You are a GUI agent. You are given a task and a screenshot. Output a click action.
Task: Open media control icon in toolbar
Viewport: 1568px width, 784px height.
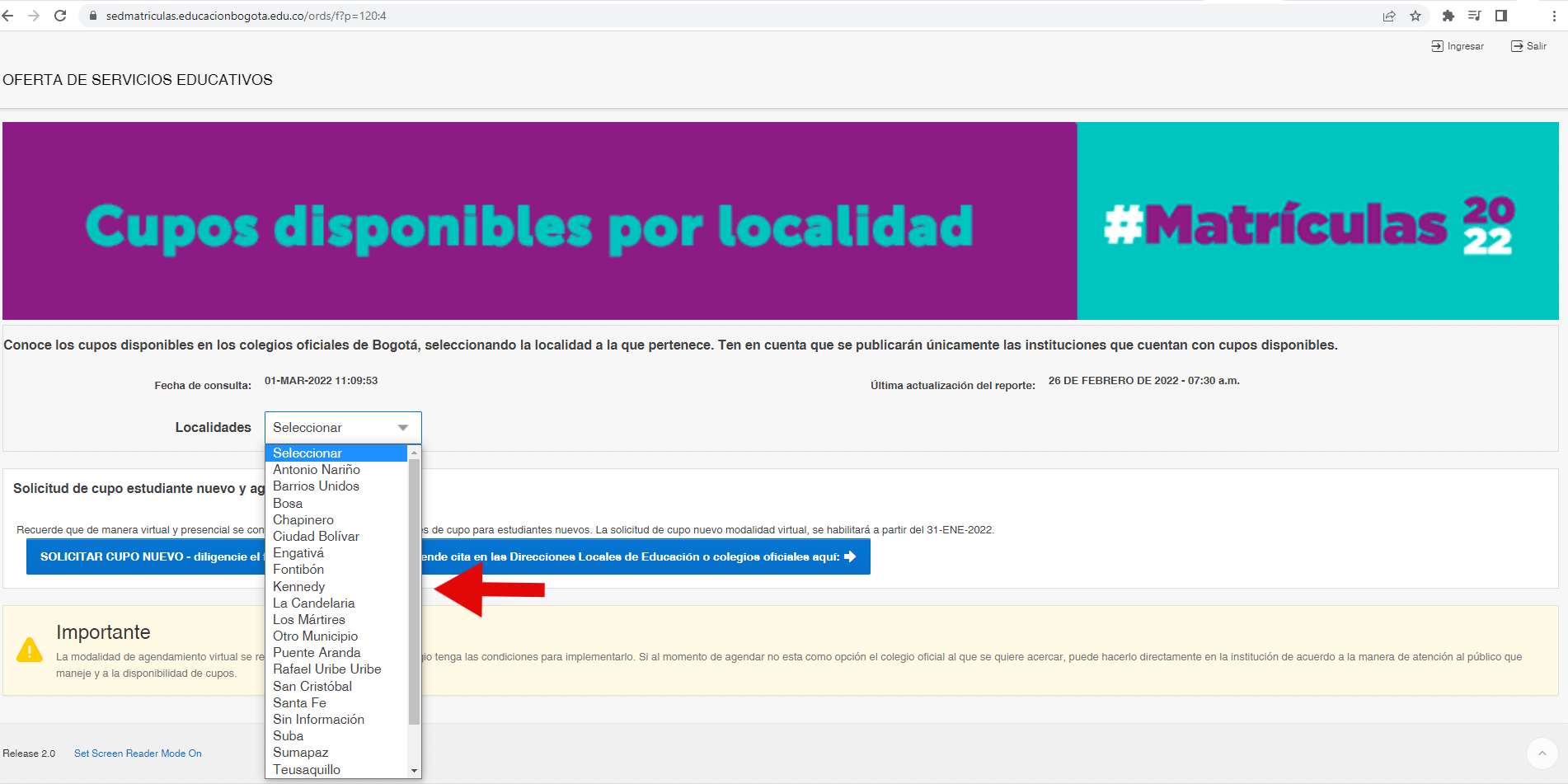(x=1474, y=16)
